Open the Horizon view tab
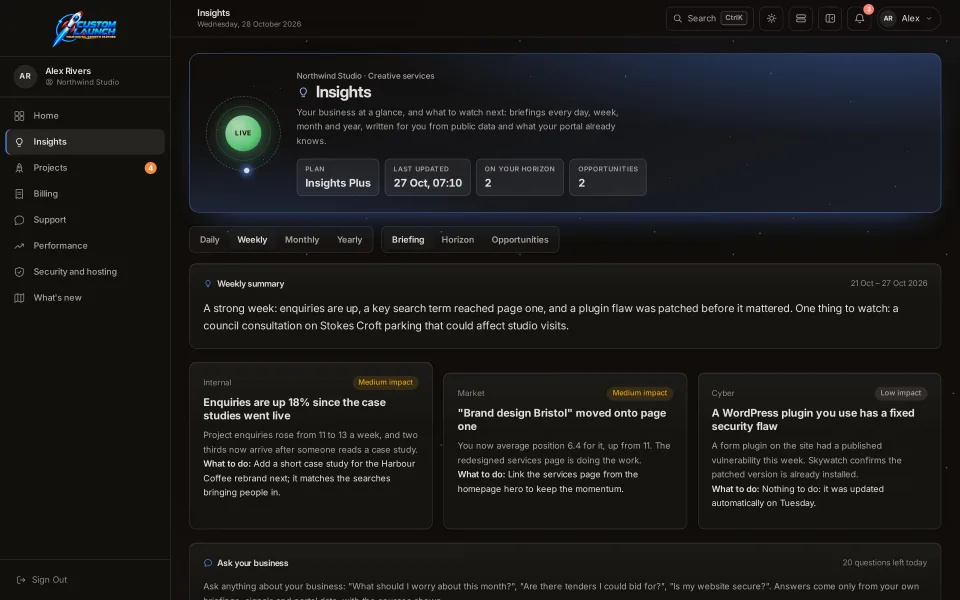Screen dimensions: 960x600 point(458,240)
